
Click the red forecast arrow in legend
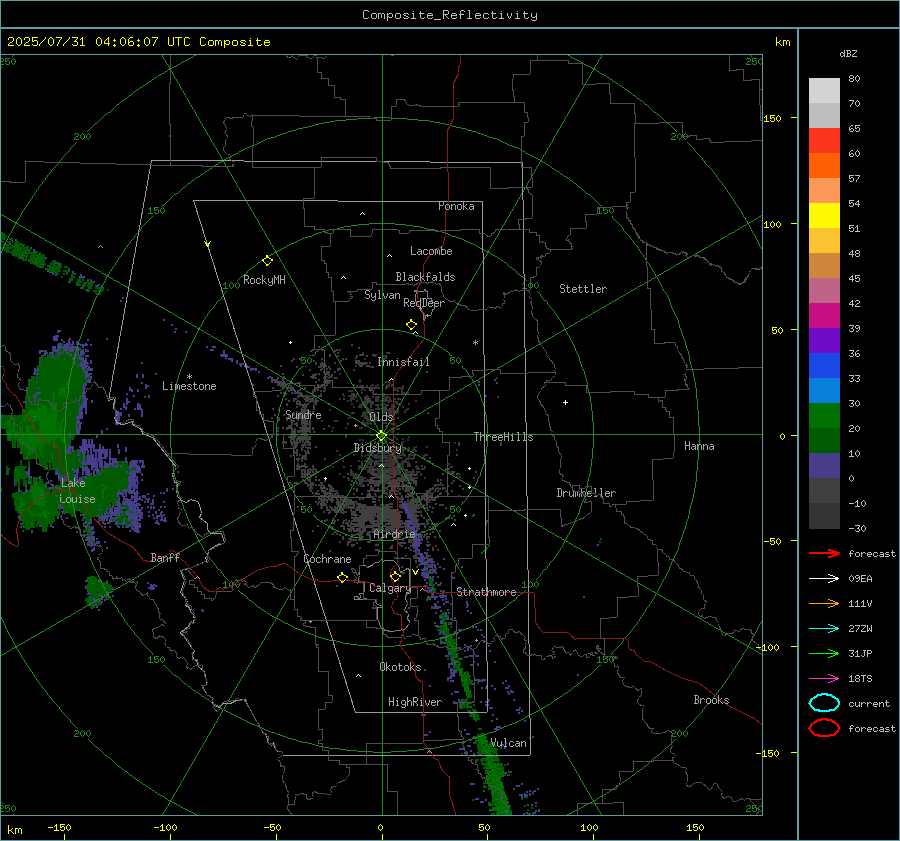click(824, 553)
